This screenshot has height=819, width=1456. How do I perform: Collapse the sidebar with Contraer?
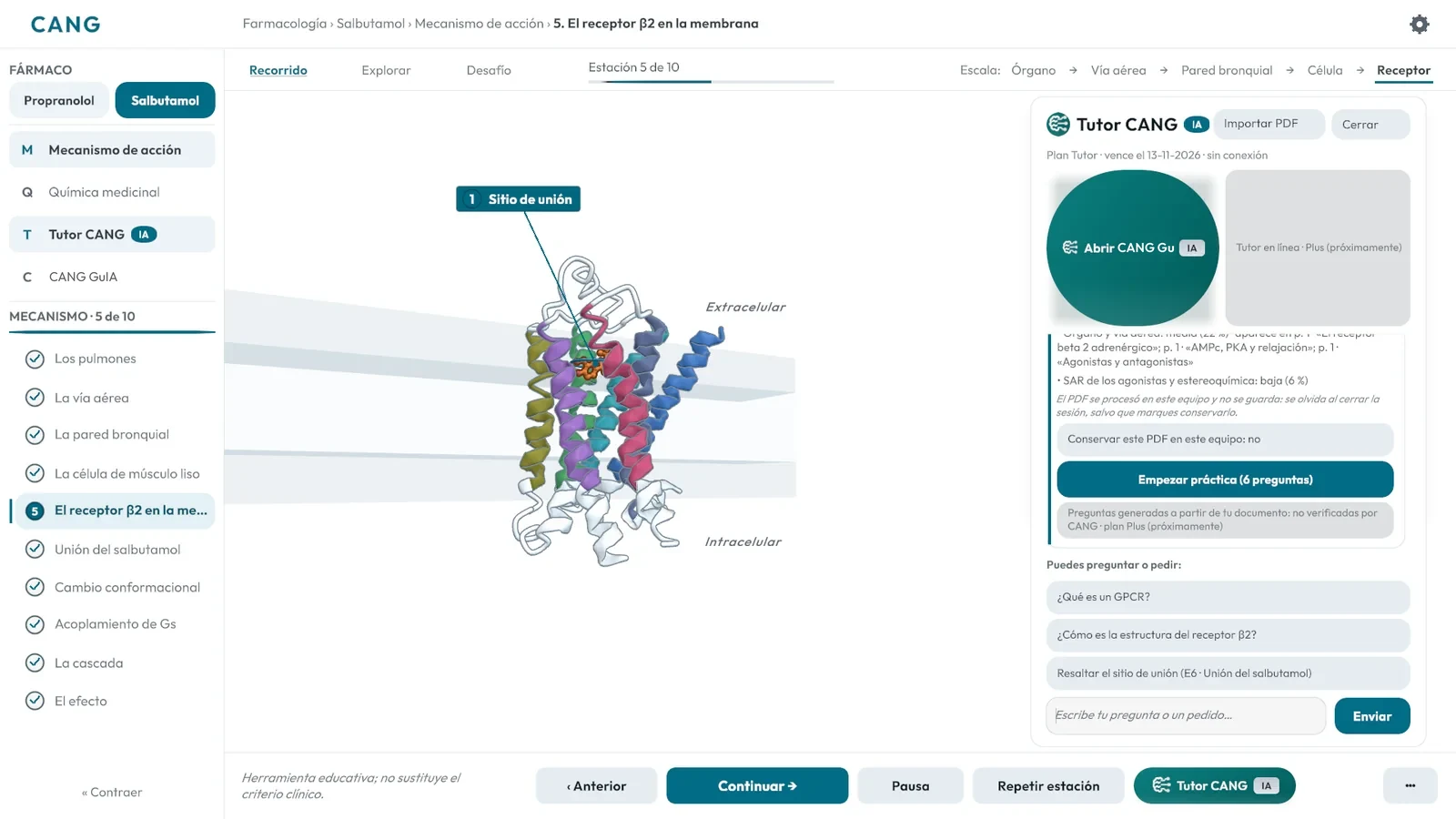112,793
